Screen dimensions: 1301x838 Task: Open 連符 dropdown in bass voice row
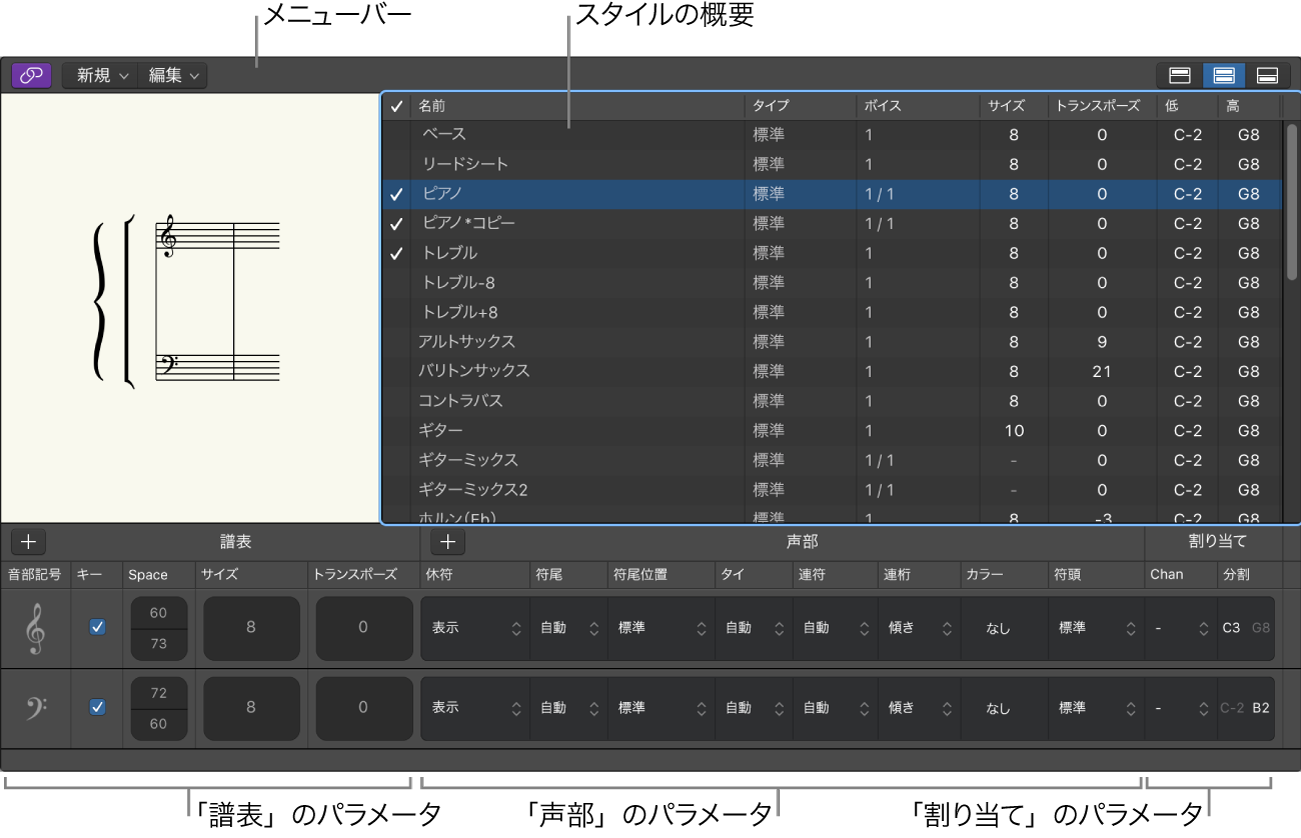point(835,707)
